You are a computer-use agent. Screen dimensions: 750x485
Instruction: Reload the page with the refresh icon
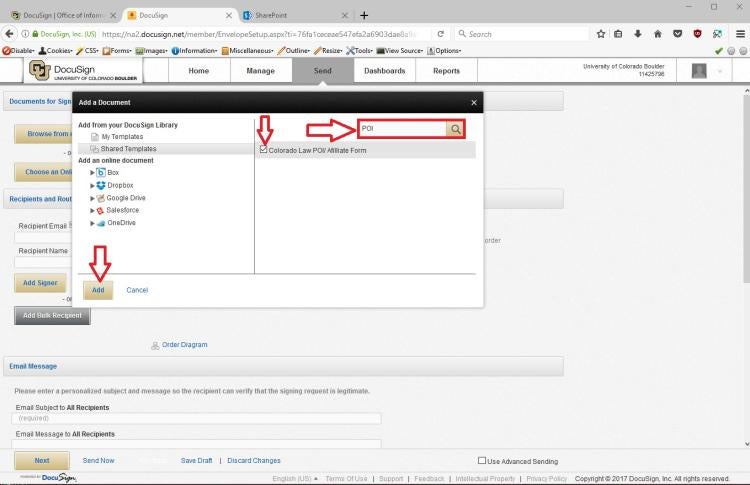tap(441, 34)
